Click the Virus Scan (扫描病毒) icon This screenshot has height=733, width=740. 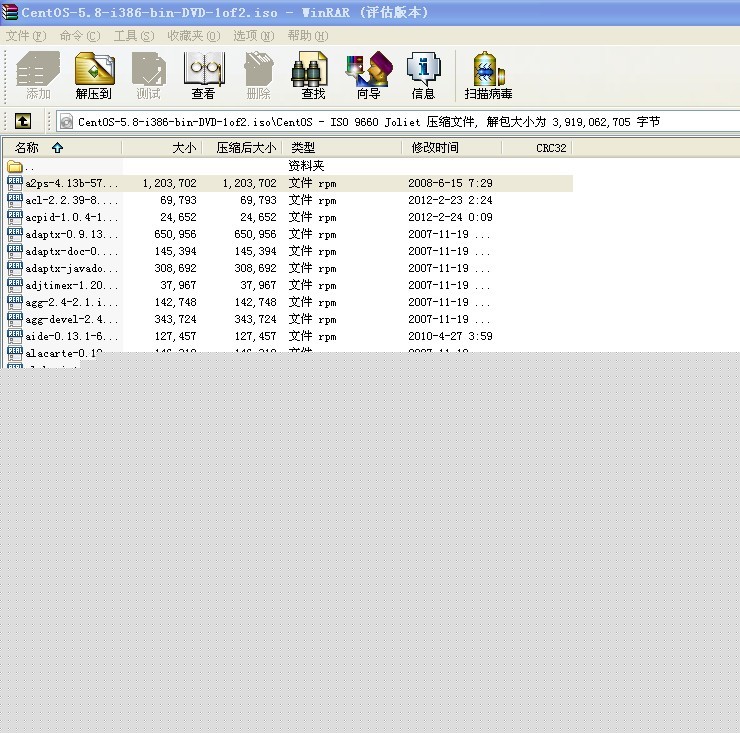(488, 76)
